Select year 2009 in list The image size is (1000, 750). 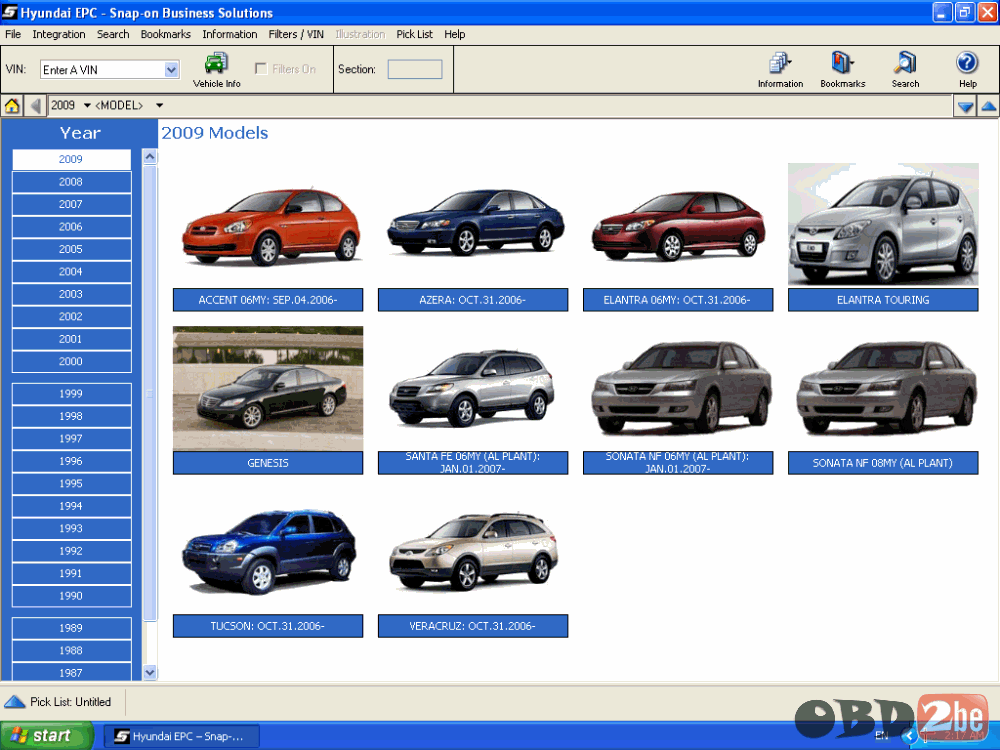click(71, 159)
